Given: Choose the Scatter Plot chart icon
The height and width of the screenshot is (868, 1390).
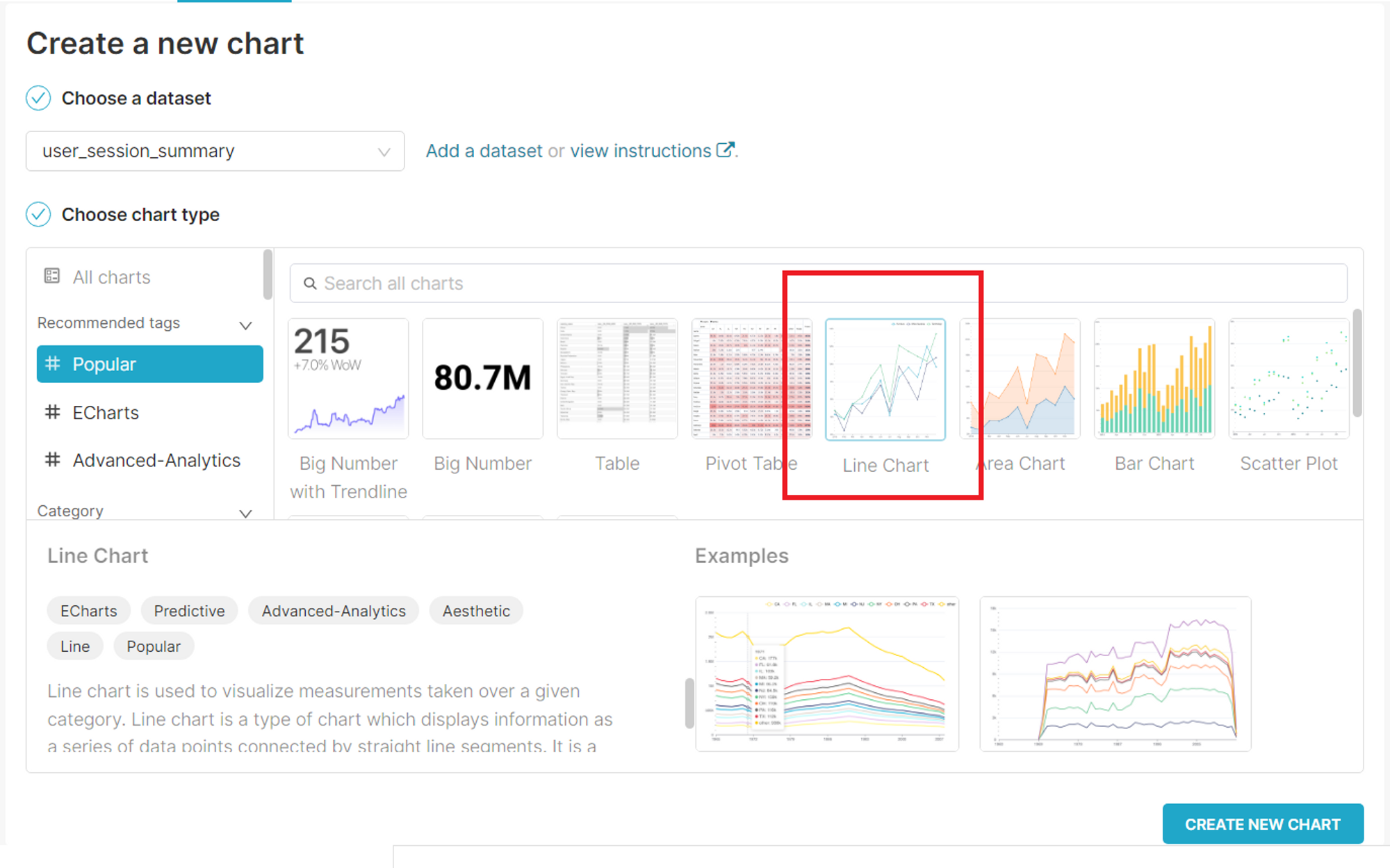Looking at the screenshot, I should point(1288,379).
